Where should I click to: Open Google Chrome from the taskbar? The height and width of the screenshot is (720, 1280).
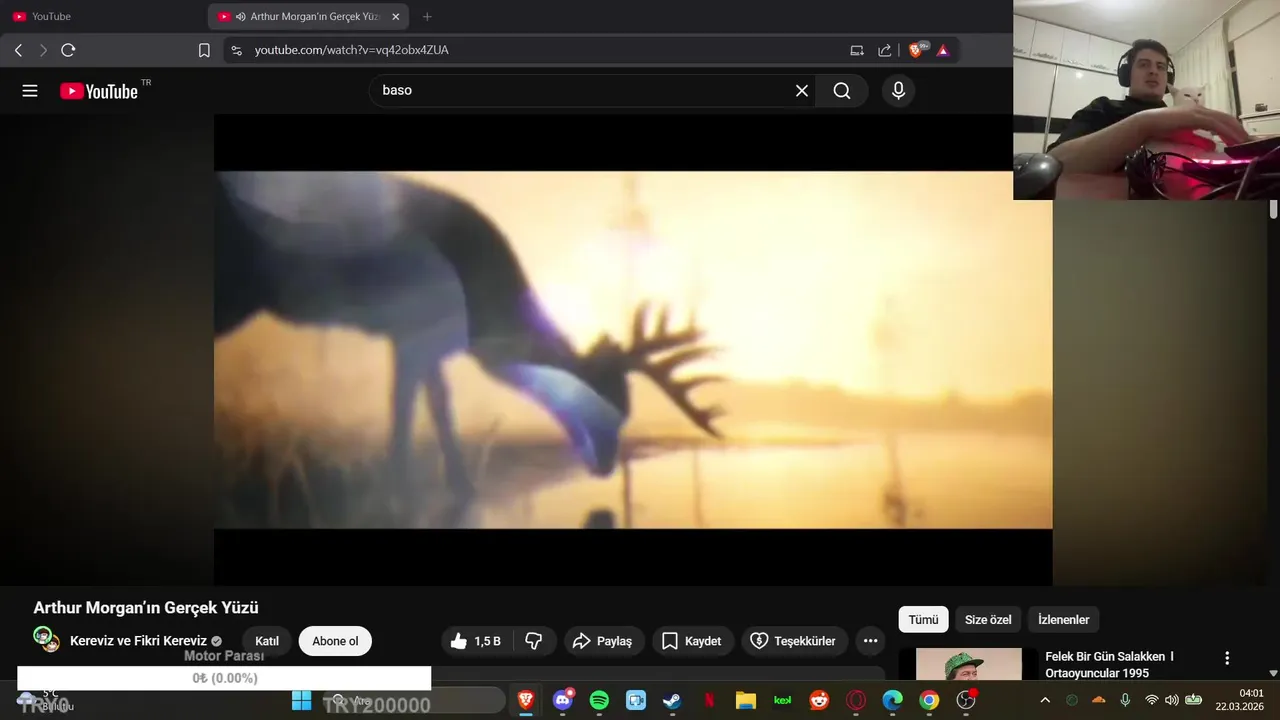(x=929, y=700)
